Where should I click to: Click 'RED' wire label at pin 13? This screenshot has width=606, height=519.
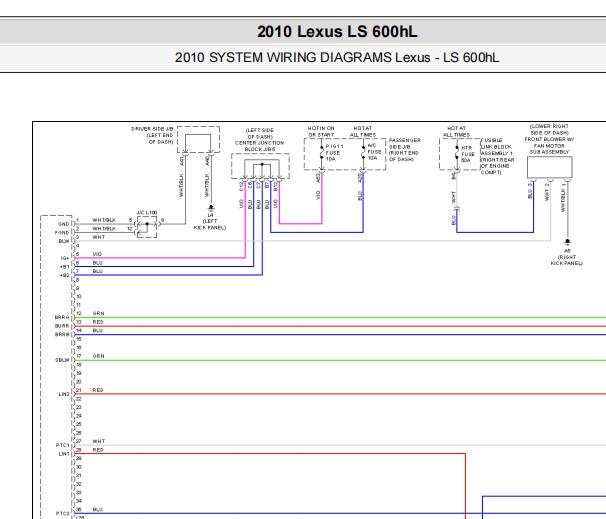pyautogui.click(x=98, y=322)
